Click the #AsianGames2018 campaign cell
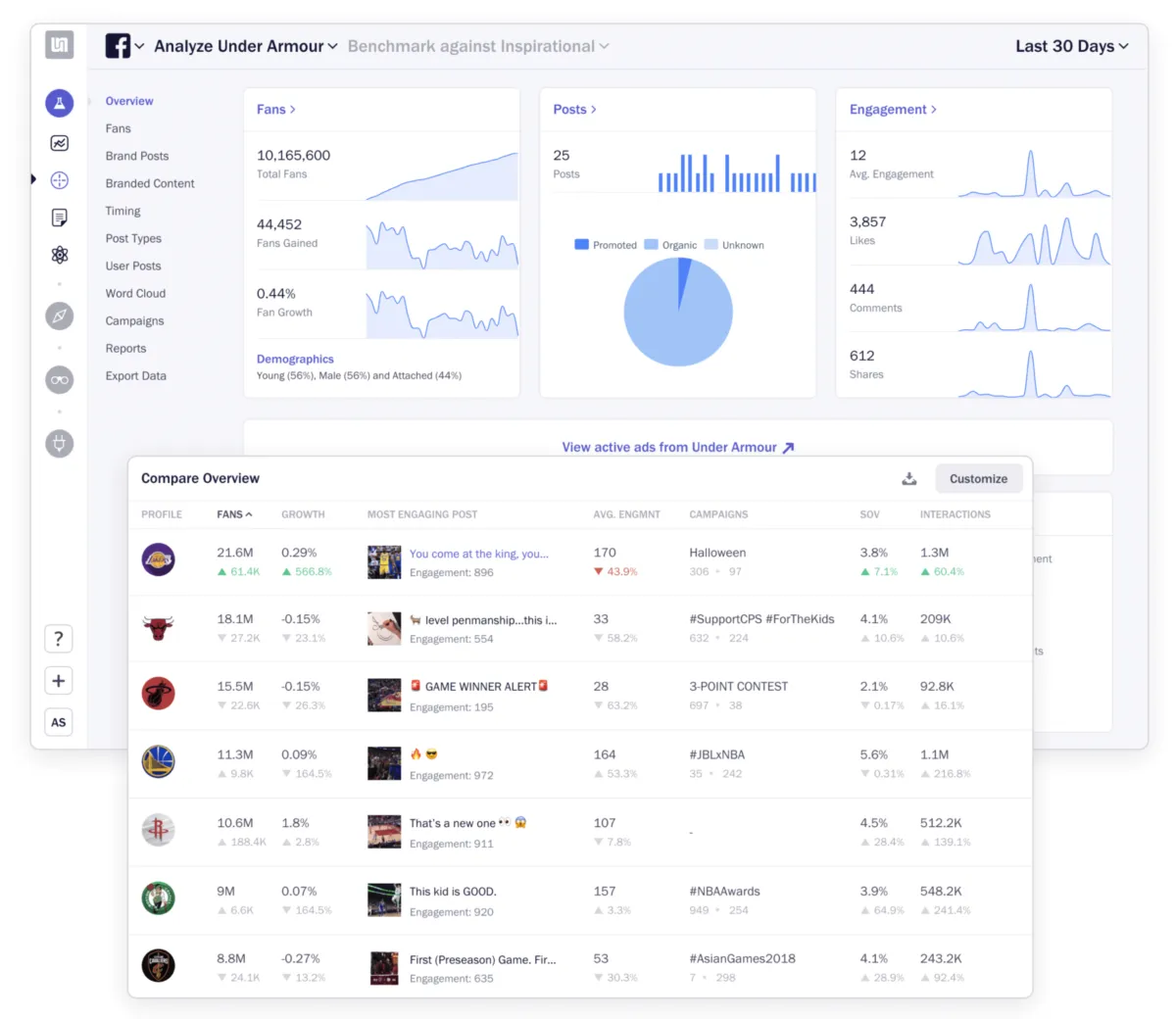 point(742,958)
